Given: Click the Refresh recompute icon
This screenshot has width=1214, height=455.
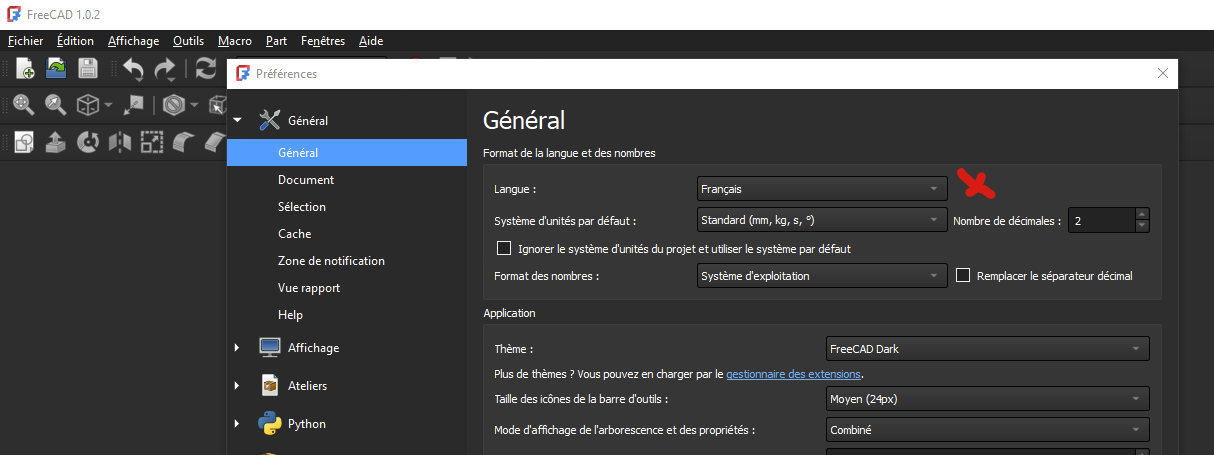Looking at the screenshot, I should coord(206,68).
